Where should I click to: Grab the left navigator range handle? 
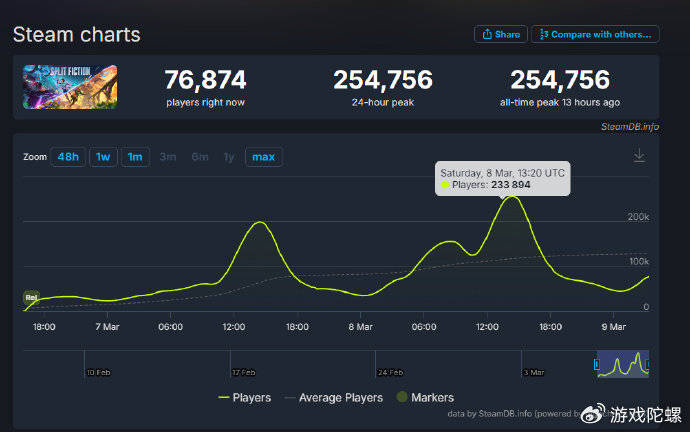coord(597,364)
